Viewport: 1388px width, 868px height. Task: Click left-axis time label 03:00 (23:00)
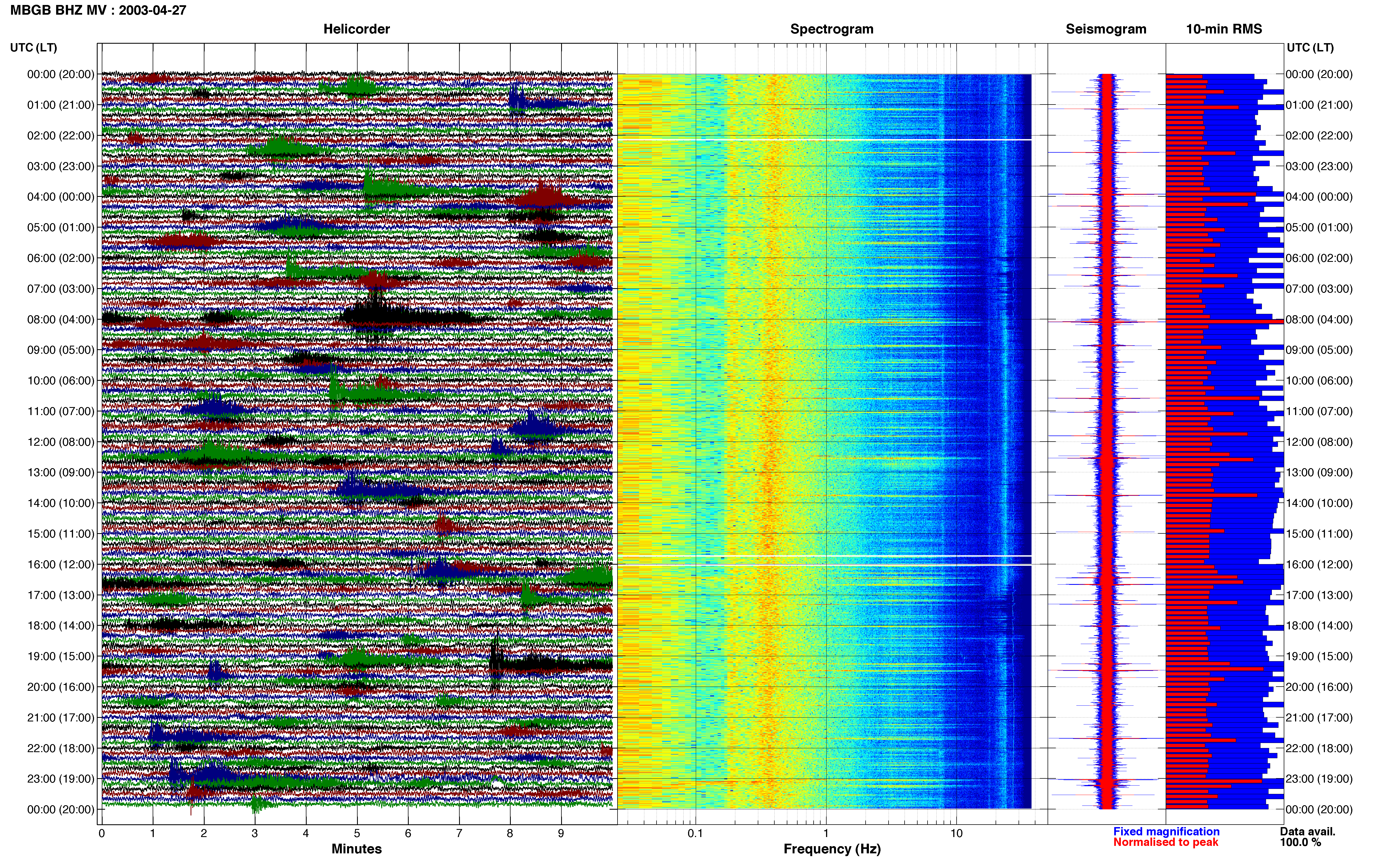point(61,166)
